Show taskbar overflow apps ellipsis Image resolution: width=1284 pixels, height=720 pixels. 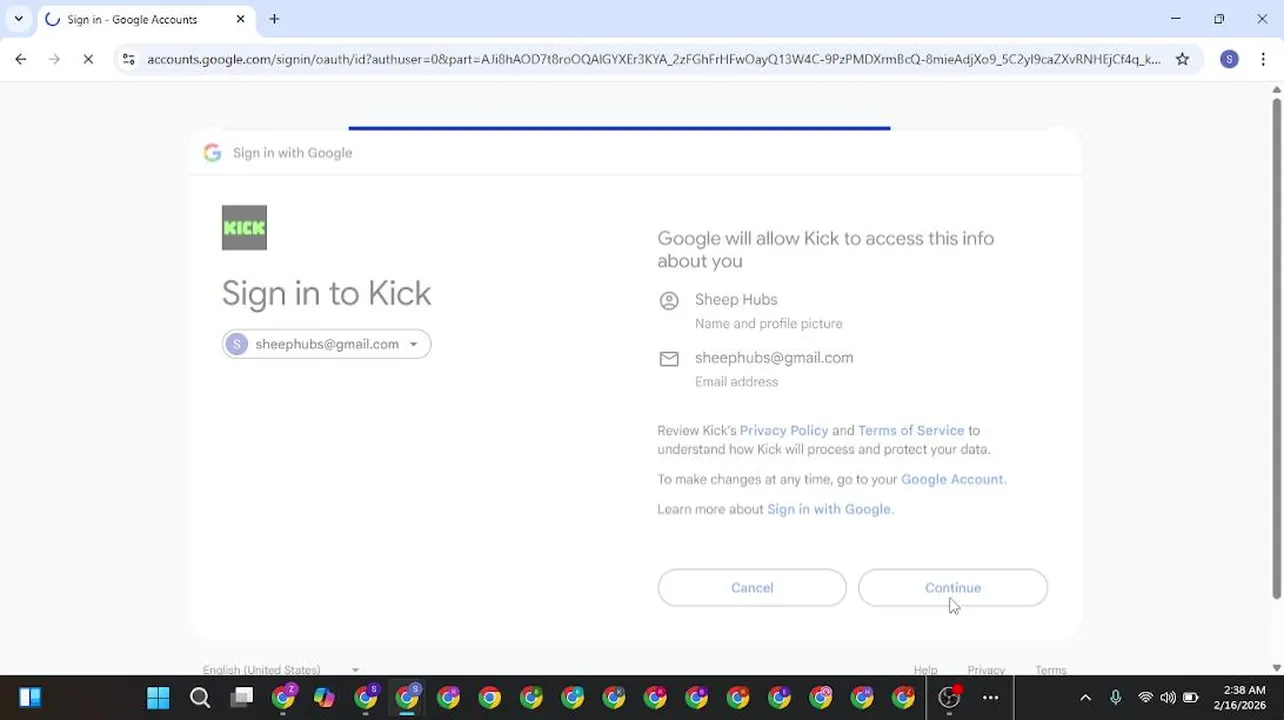point(990,698)
